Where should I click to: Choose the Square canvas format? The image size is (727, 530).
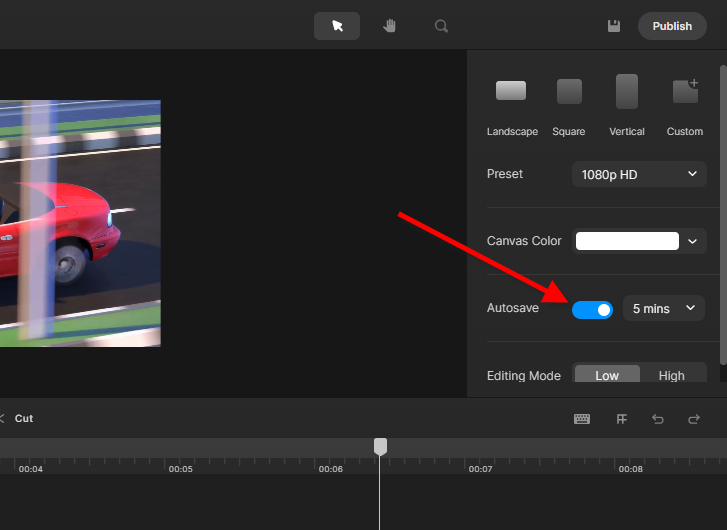click(x=569, y=106)
